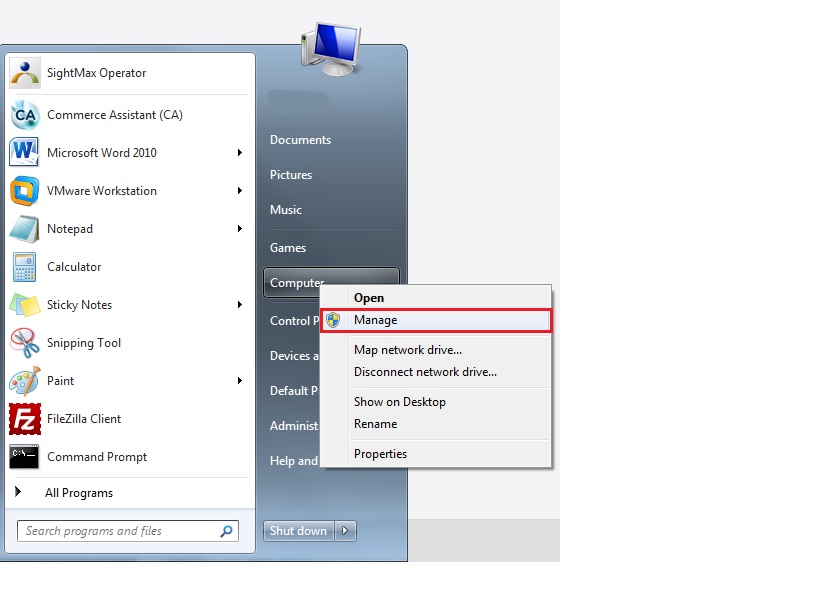Click the Search programs and files box
Screen dimensions: 817x605
click(128, 531)
